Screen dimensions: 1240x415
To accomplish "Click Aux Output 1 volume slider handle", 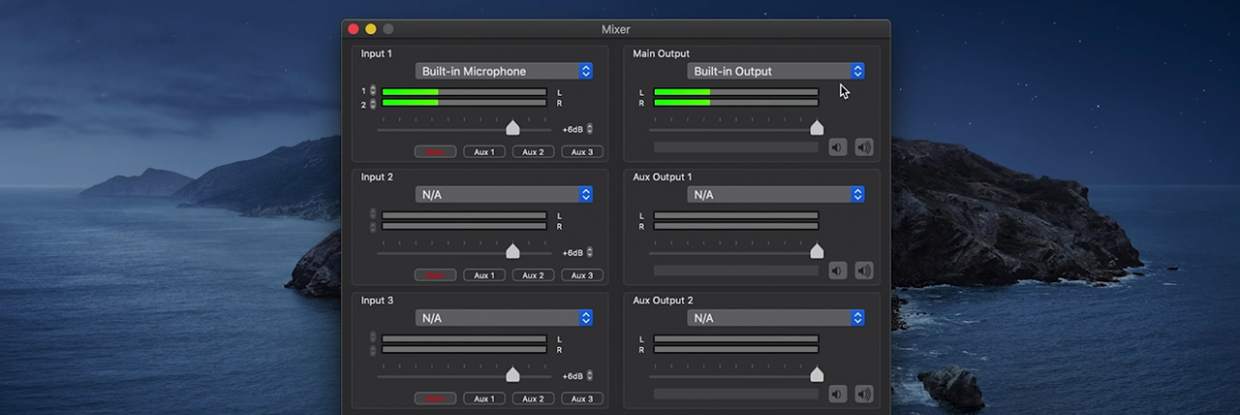I will pyautogui.click(x=817, y=251).
